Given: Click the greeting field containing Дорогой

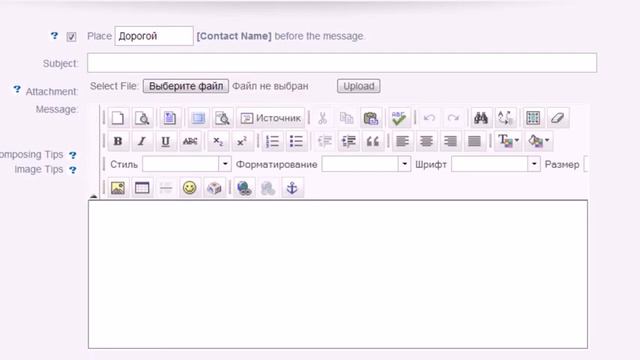Looking at the screenshot, I should pyautogui.click(x=154, y=36).
